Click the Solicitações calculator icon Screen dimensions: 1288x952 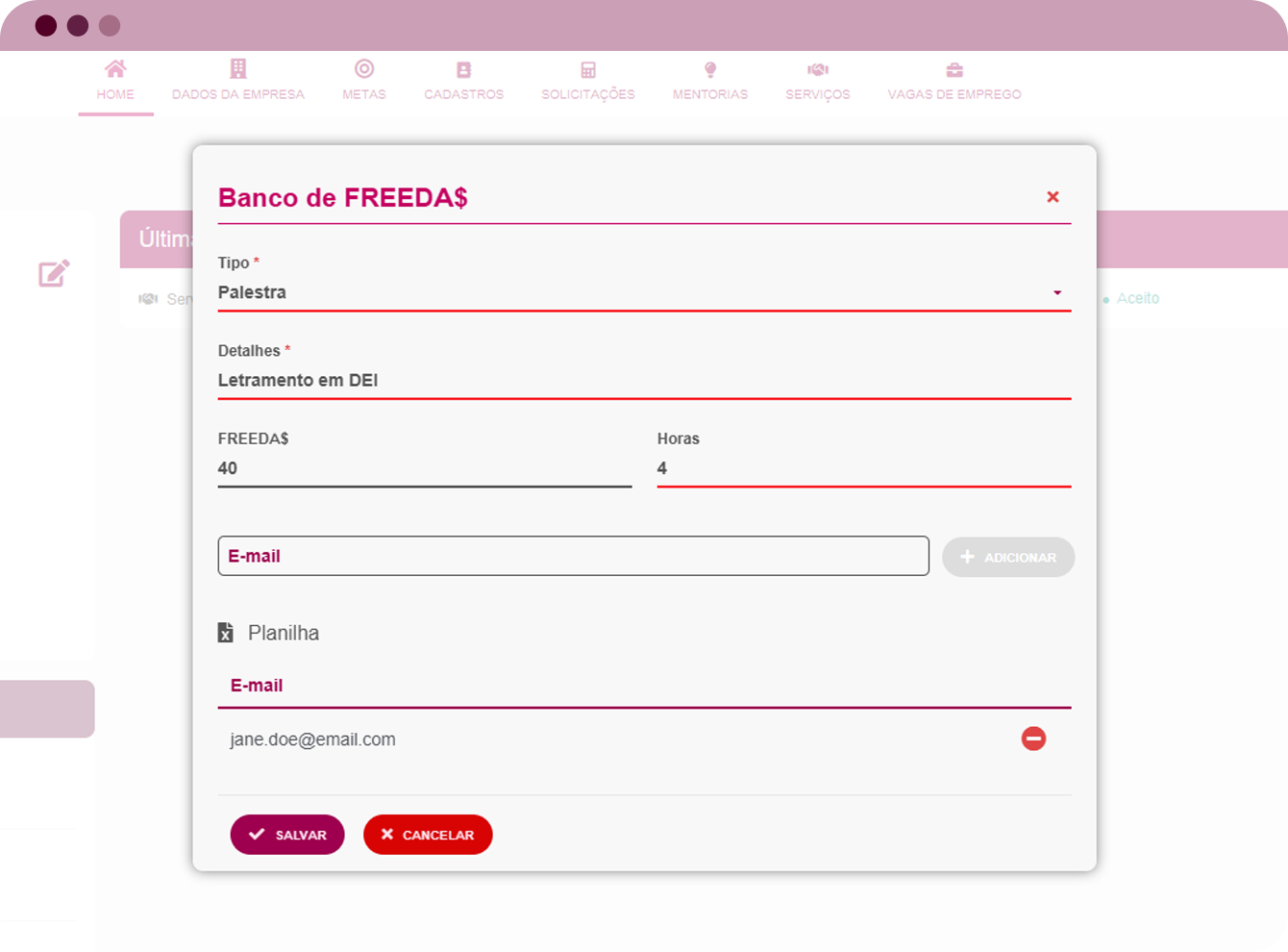point(588,69)
